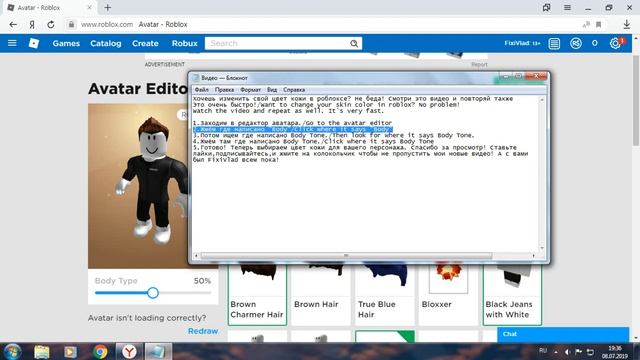Switch to Yandex Browser in taskbar

[129, 351]
